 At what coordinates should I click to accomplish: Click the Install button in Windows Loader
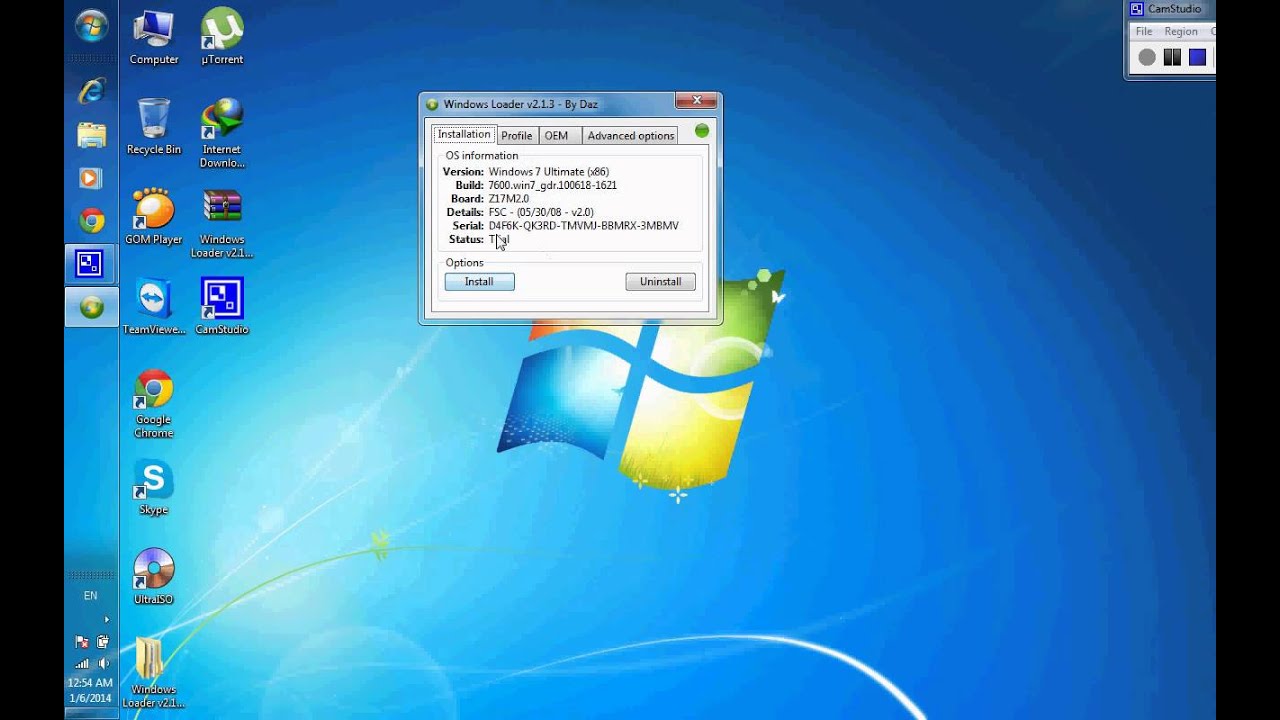[x=479, y=282]
